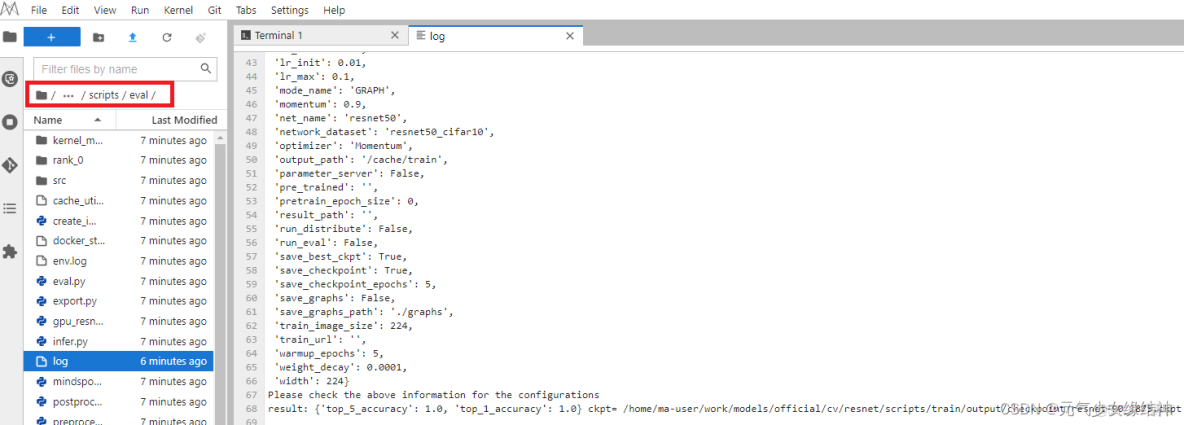Open the View menu
The height and width of the screenshot is (425, 1184).
[105, 11]
